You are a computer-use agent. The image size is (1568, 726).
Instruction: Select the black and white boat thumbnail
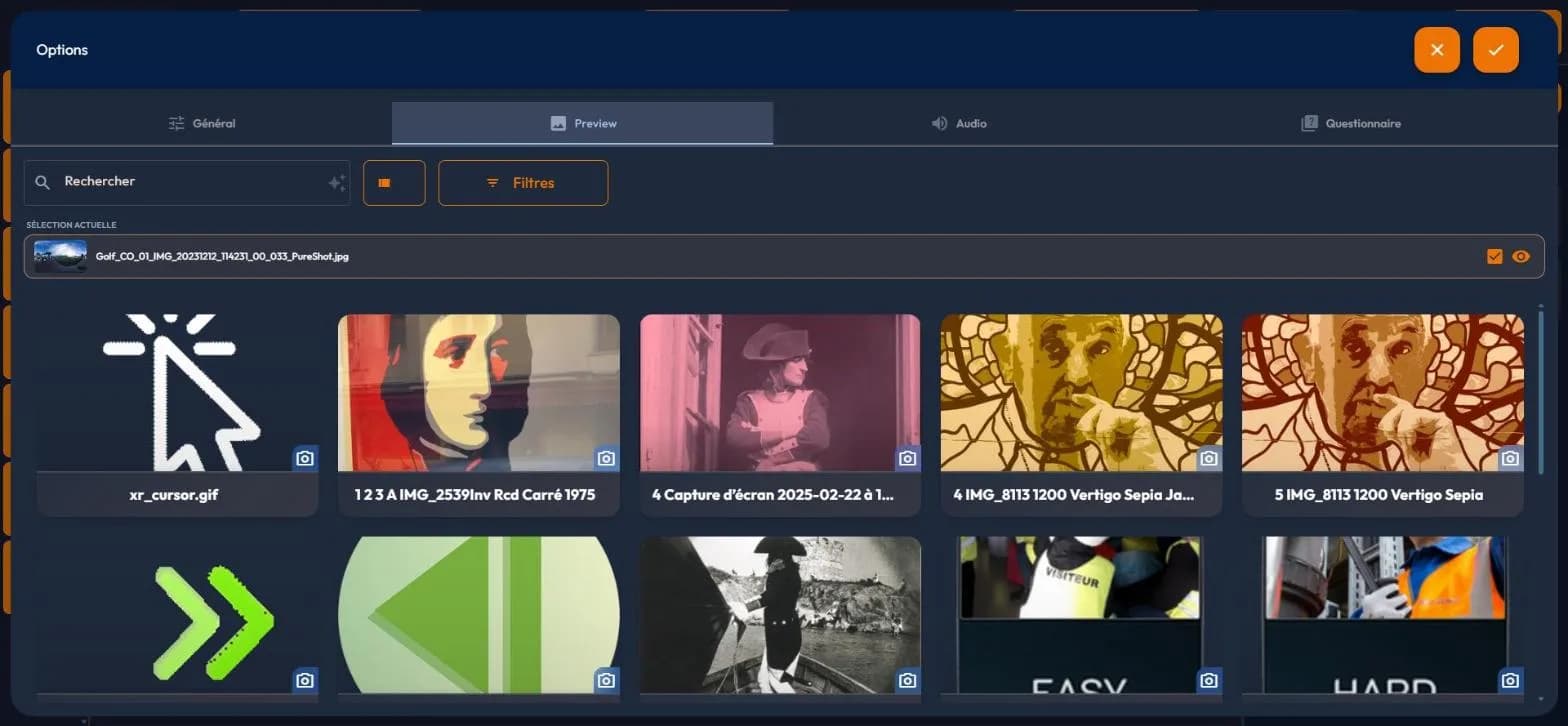point(780,615)
